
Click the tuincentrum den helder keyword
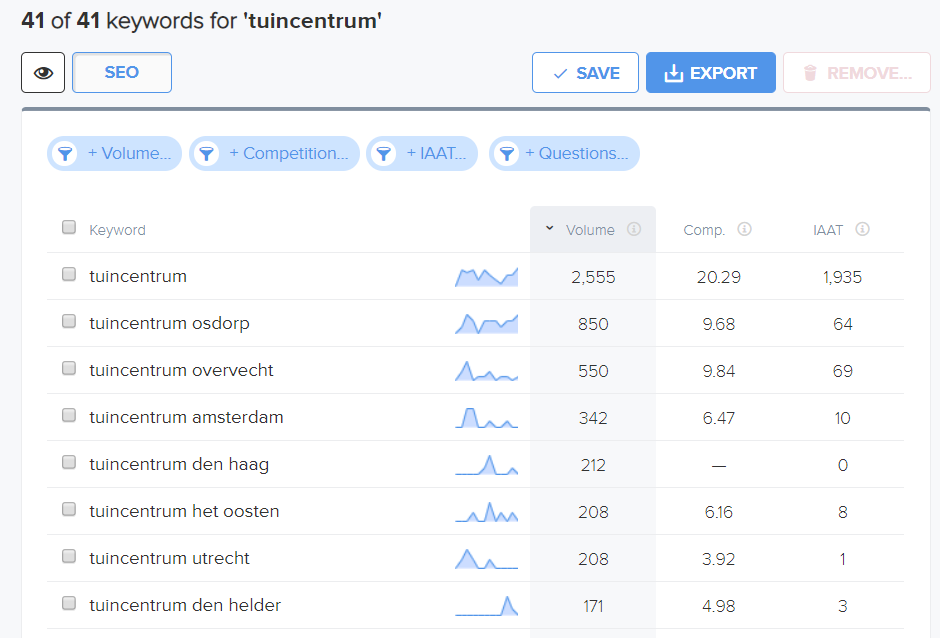tap(185, 605)
